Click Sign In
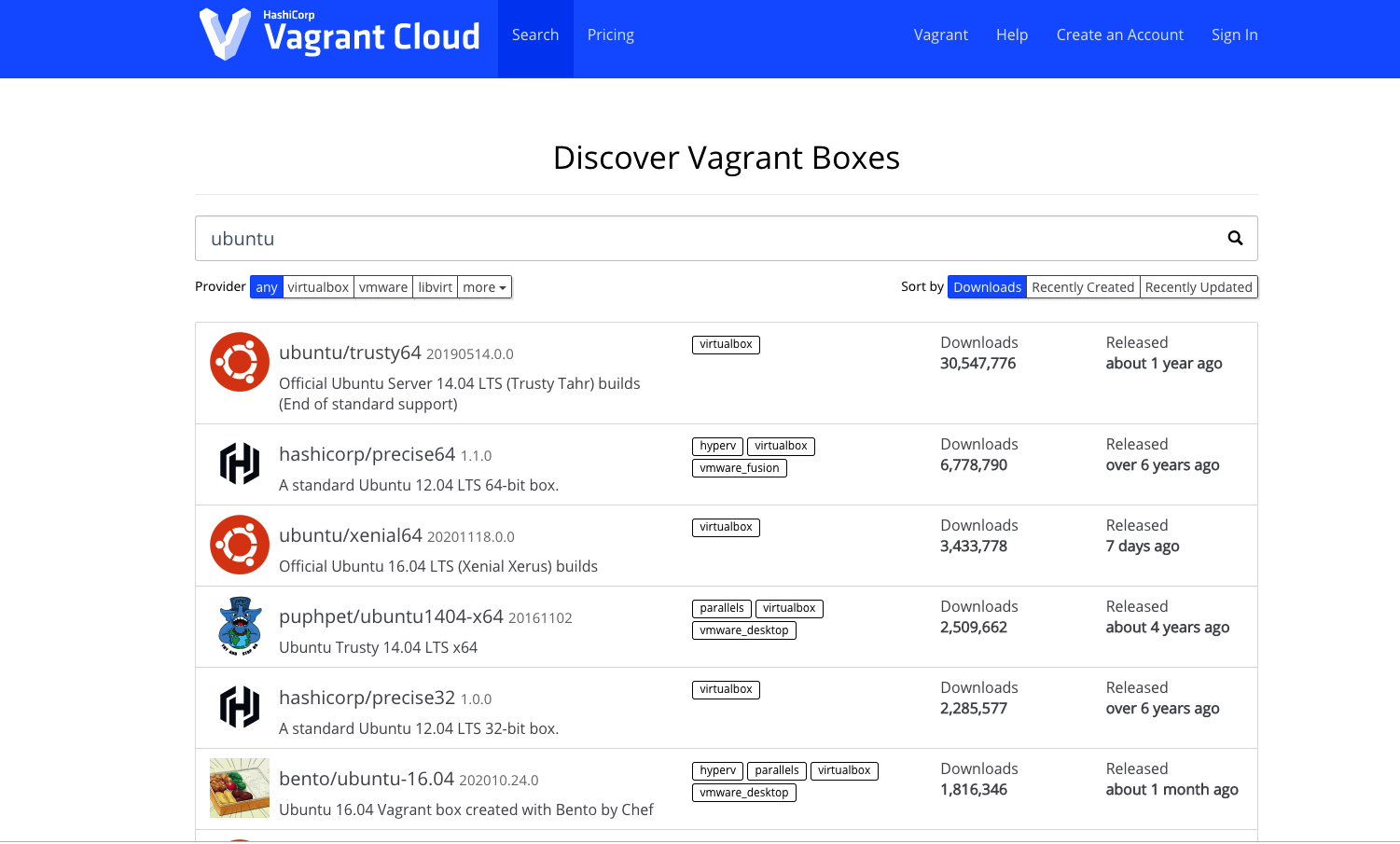Viewport: 1400px width, 844px height. click(x=1235, y=35)
